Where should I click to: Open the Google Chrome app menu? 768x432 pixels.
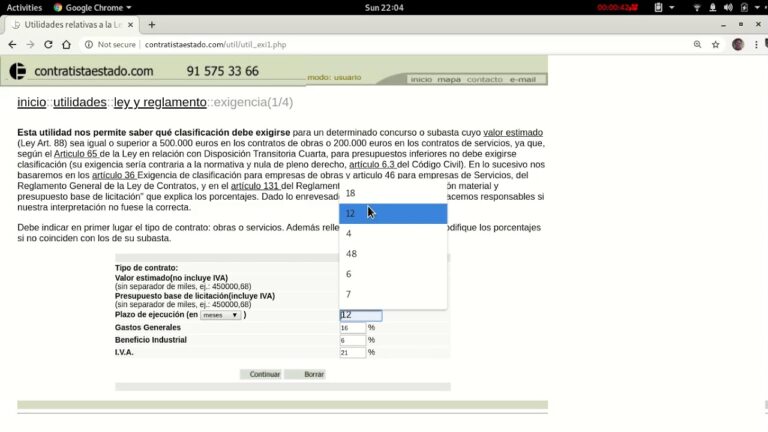[93, 7]
